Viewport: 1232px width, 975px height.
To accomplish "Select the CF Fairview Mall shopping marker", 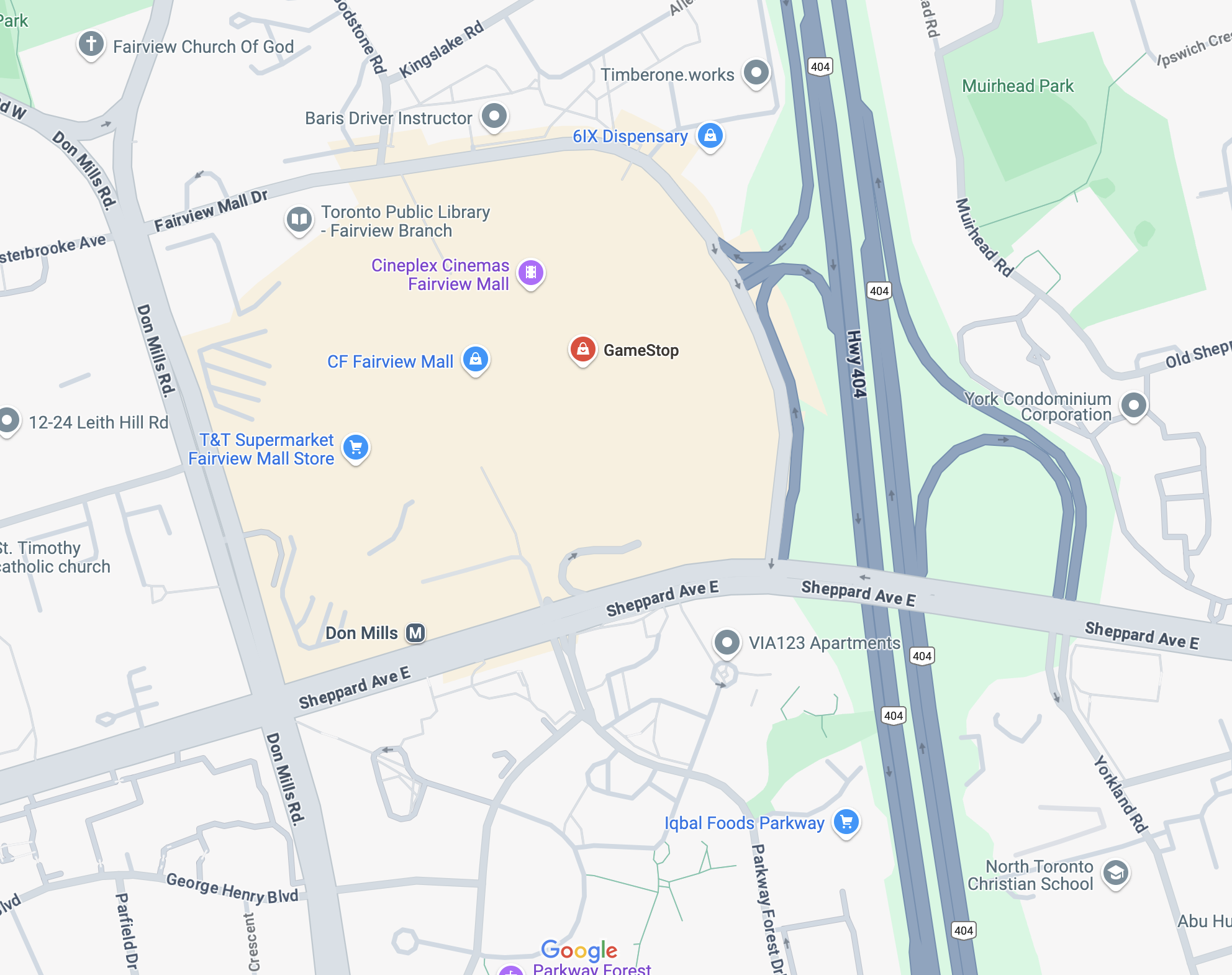I will pyautogui.click(x=476, y=360).
